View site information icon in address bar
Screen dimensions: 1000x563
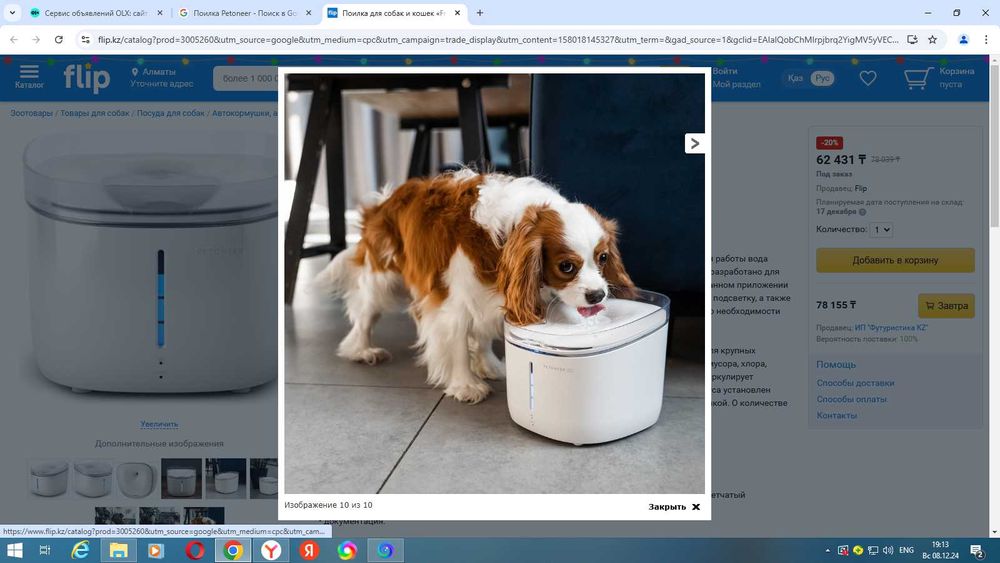coord(85,40)
